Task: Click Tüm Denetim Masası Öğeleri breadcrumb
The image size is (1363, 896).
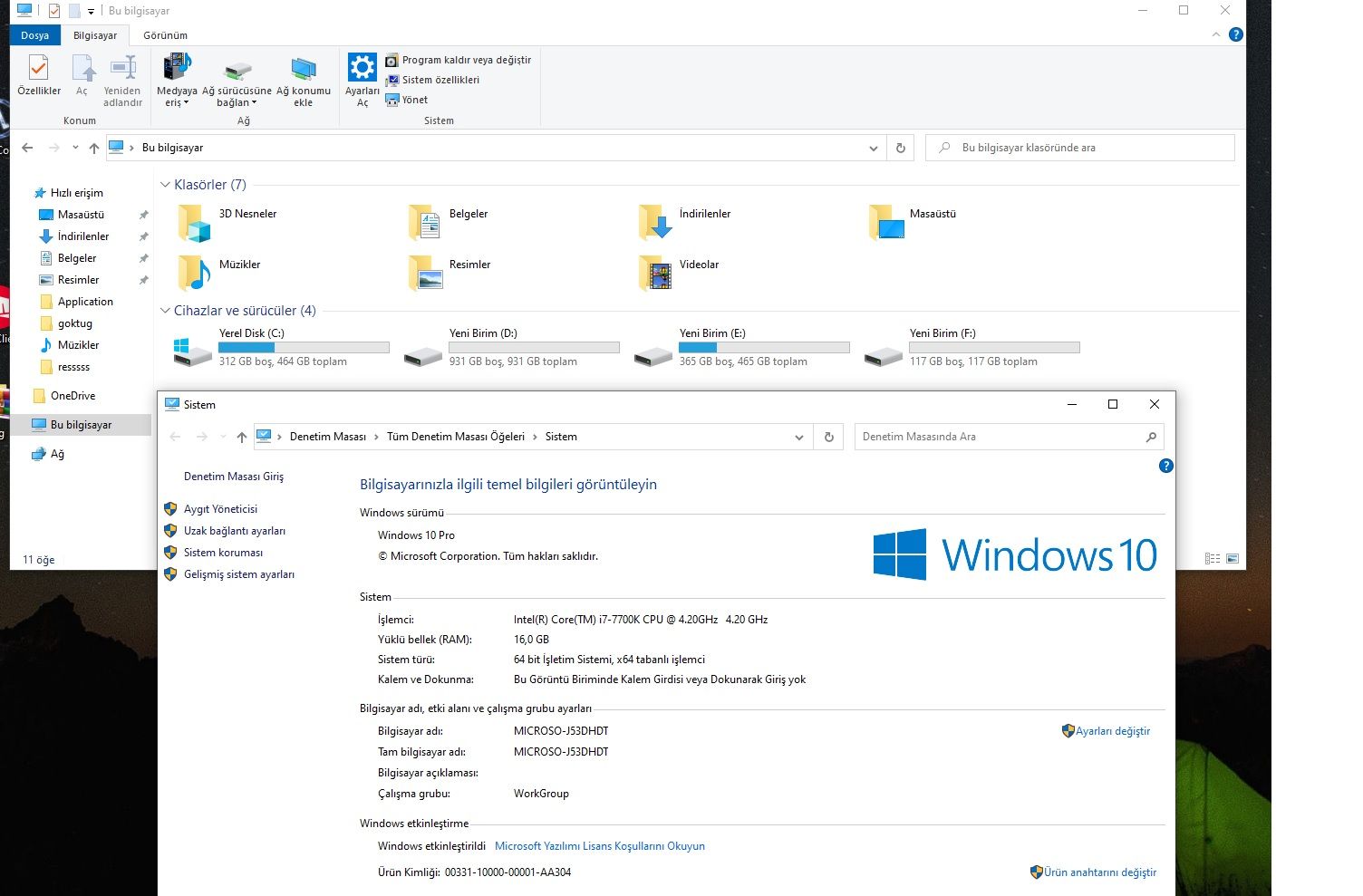Action: (x=456, y=437)
